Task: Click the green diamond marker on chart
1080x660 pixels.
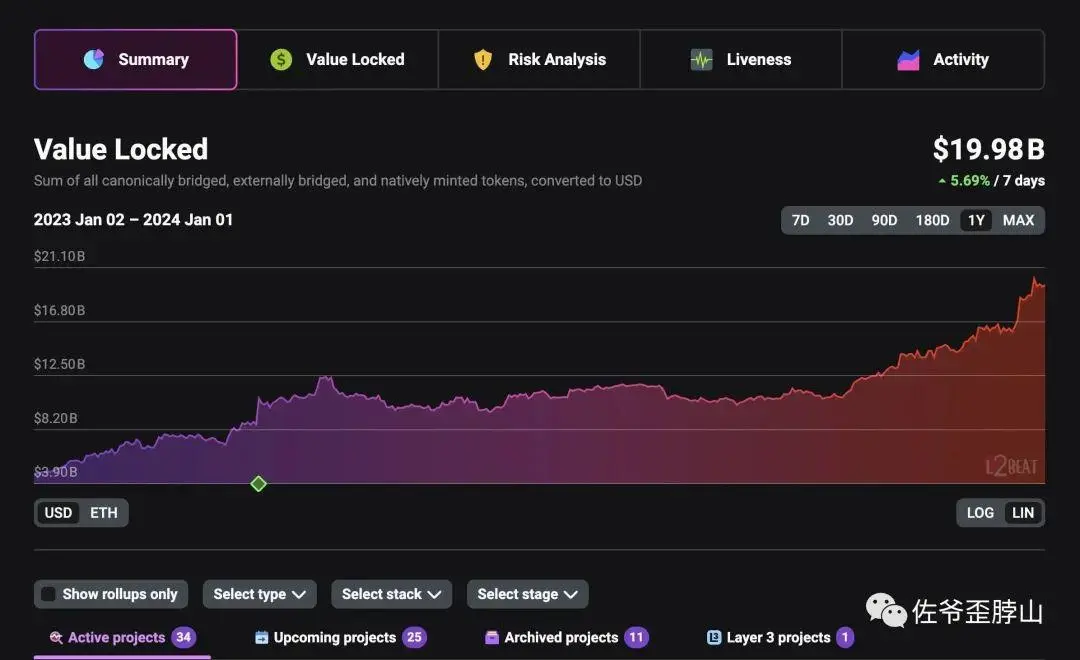Action: click(x=258, y=484)
